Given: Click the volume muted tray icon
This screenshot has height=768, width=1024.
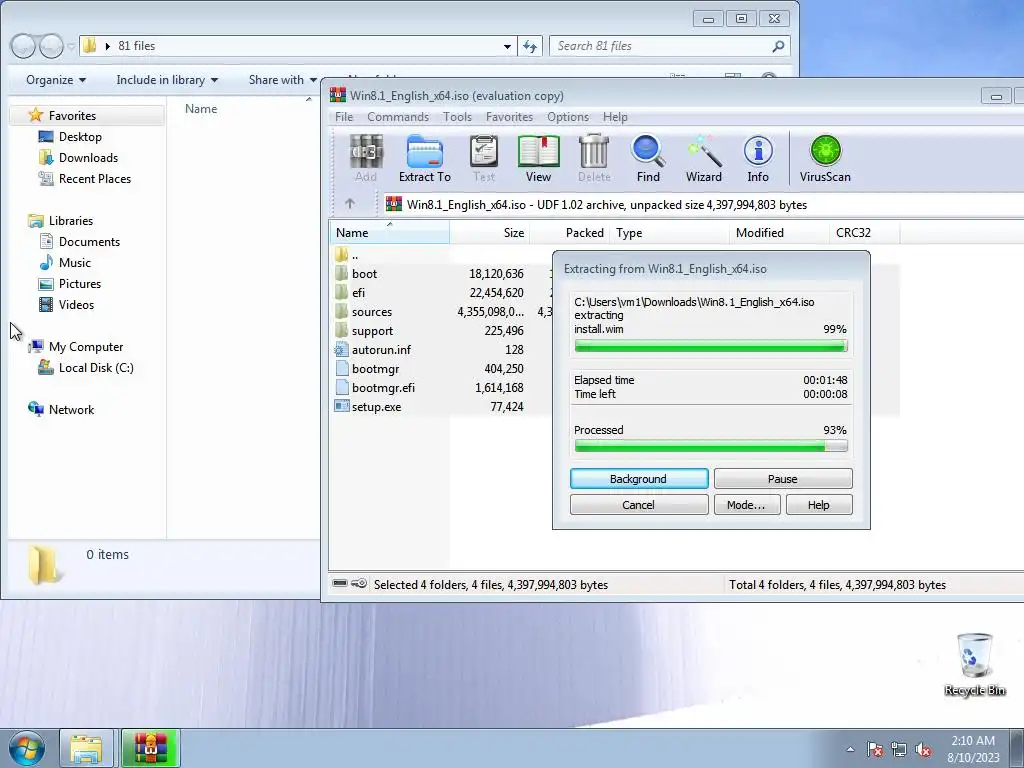Looking at the screenshot, I should pyautogui.click(x=923, y=750).
